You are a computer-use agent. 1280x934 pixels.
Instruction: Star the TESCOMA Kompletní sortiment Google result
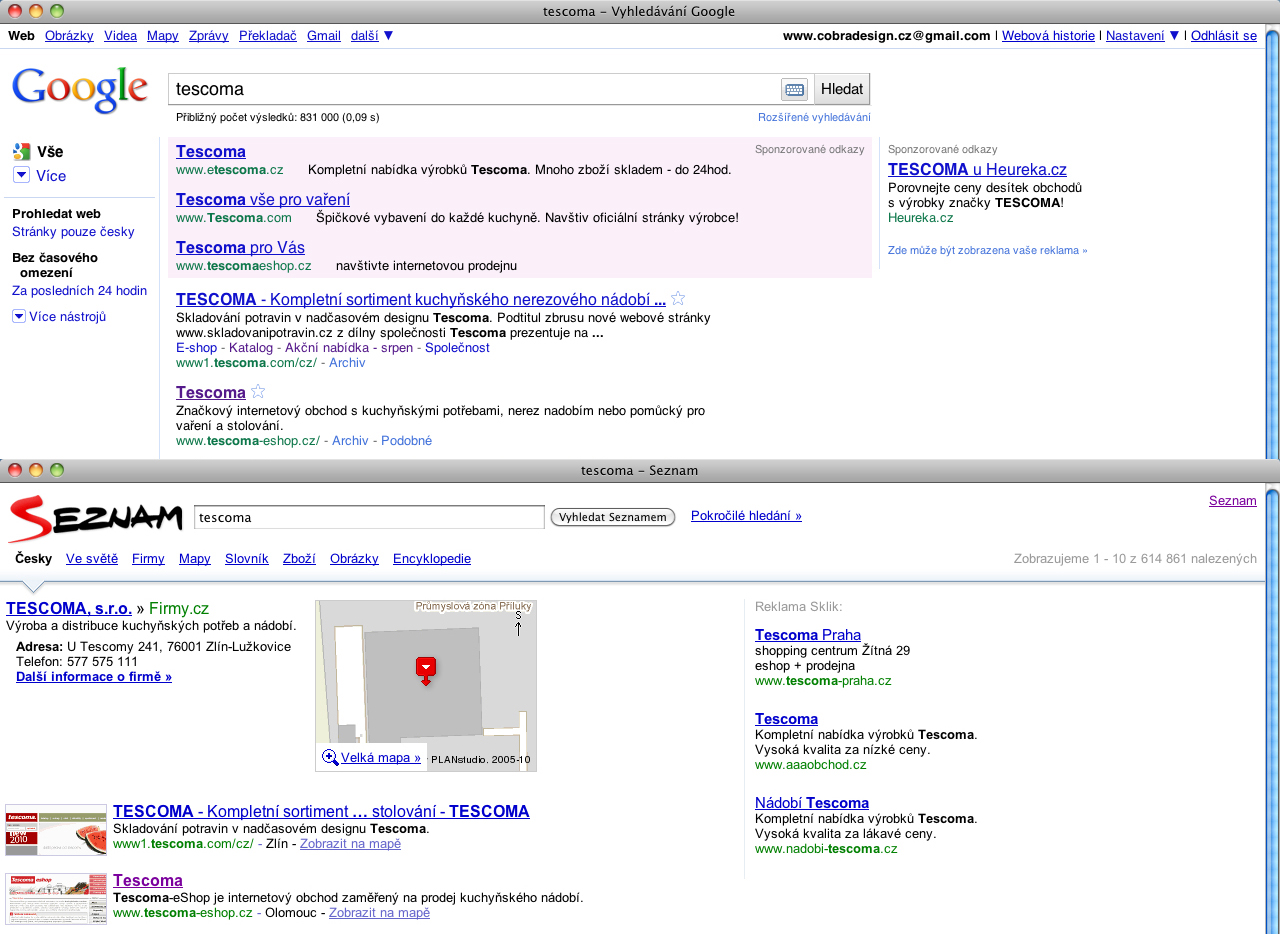[678, 299]
